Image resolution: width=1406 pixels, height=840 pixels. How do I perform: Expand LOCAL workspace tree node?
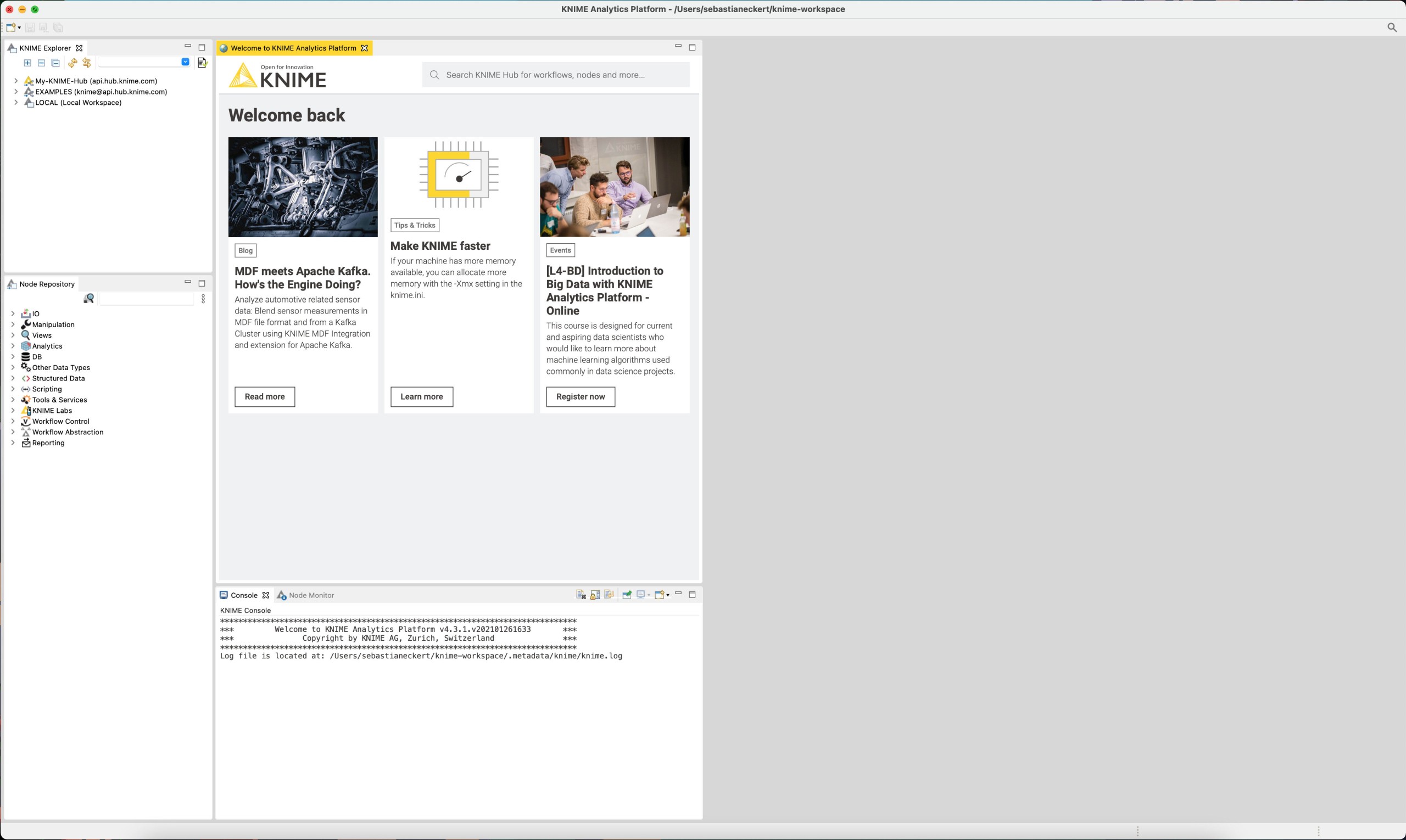(16, 103)
